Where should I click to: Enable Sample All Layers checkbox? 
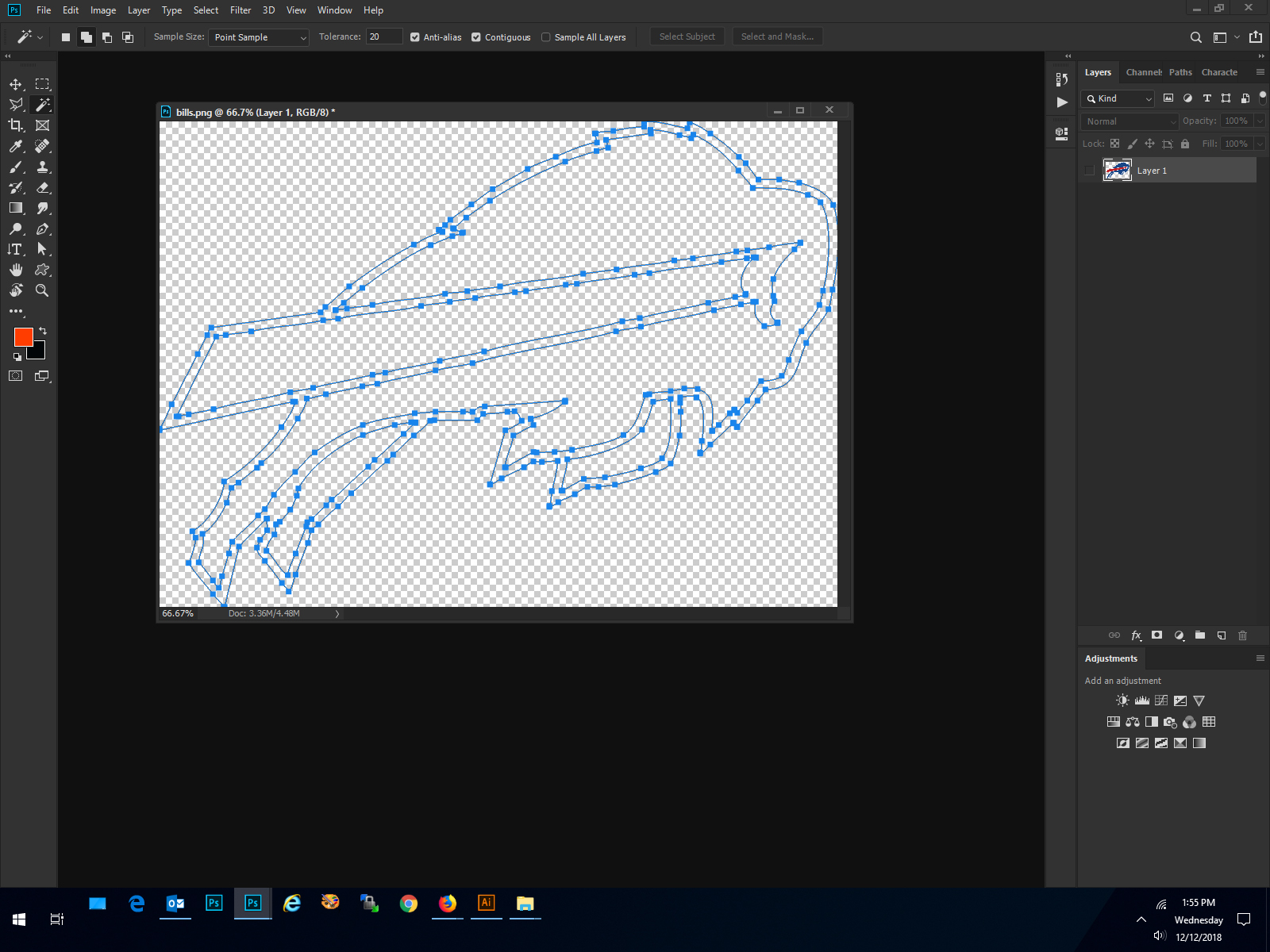click(546, 37)
